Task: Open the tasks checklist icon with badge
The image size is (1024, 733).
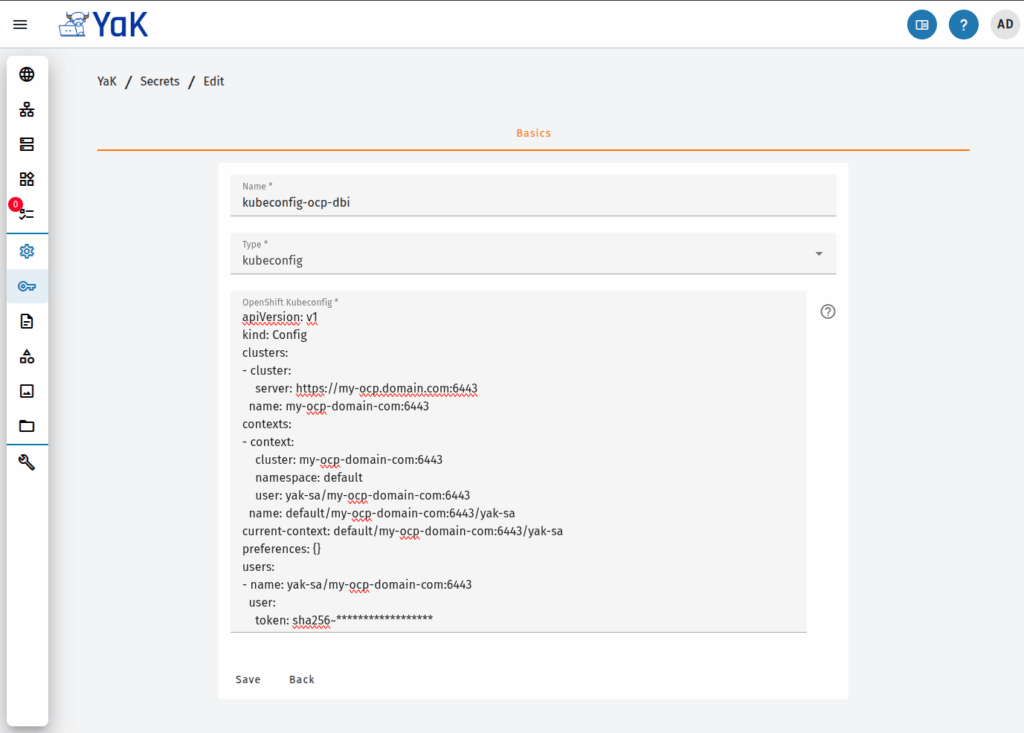Action: (27, 214)
